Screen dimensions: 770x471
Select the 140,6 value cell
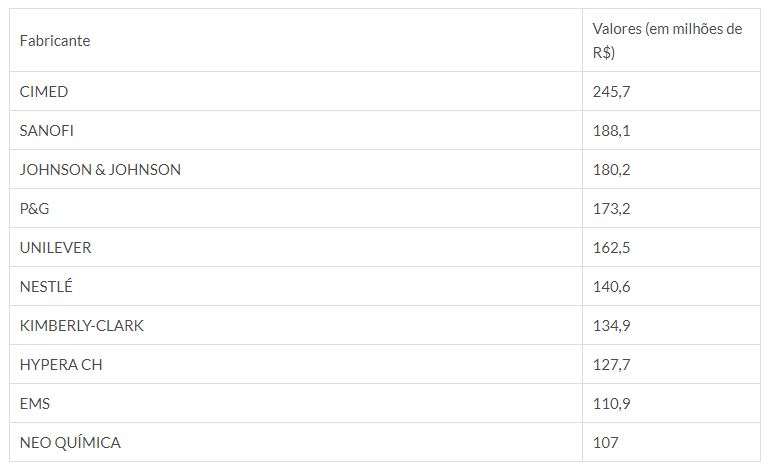(x=611, y=287)
